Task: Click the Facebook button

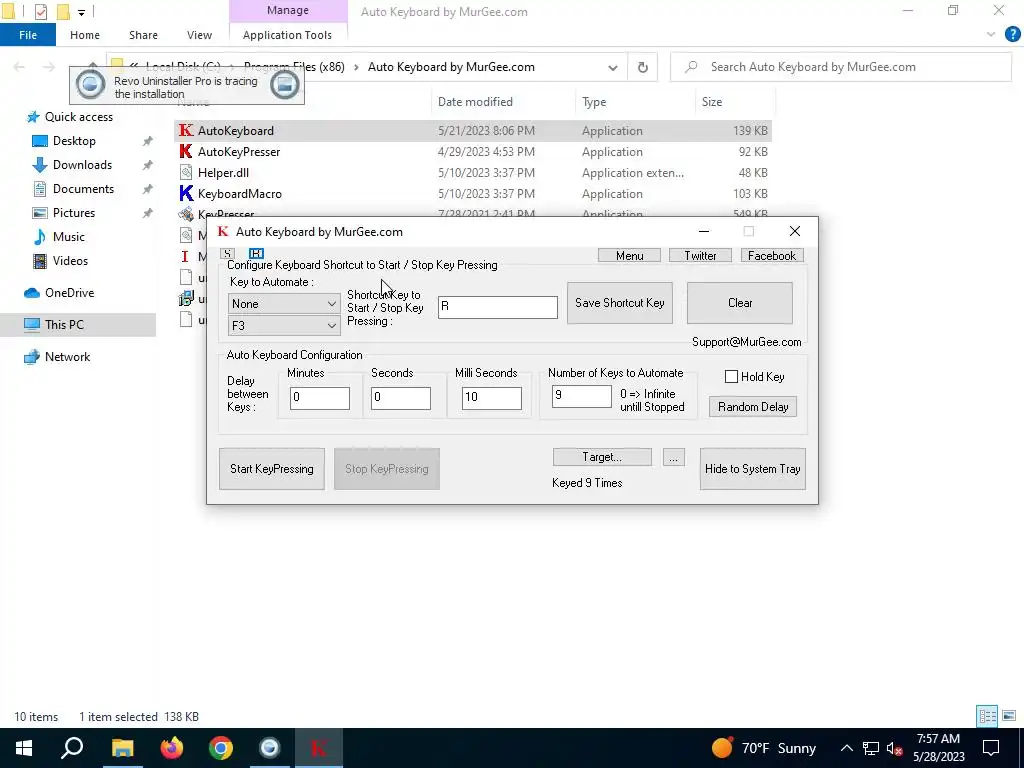Action: [772, 255]
